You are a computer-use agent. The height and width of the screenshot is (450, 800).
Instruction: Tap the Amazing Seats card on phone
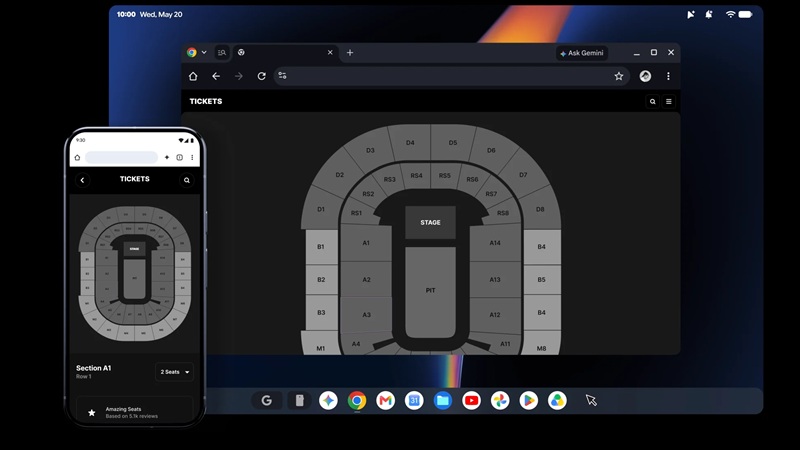click(x=135, y=412)
